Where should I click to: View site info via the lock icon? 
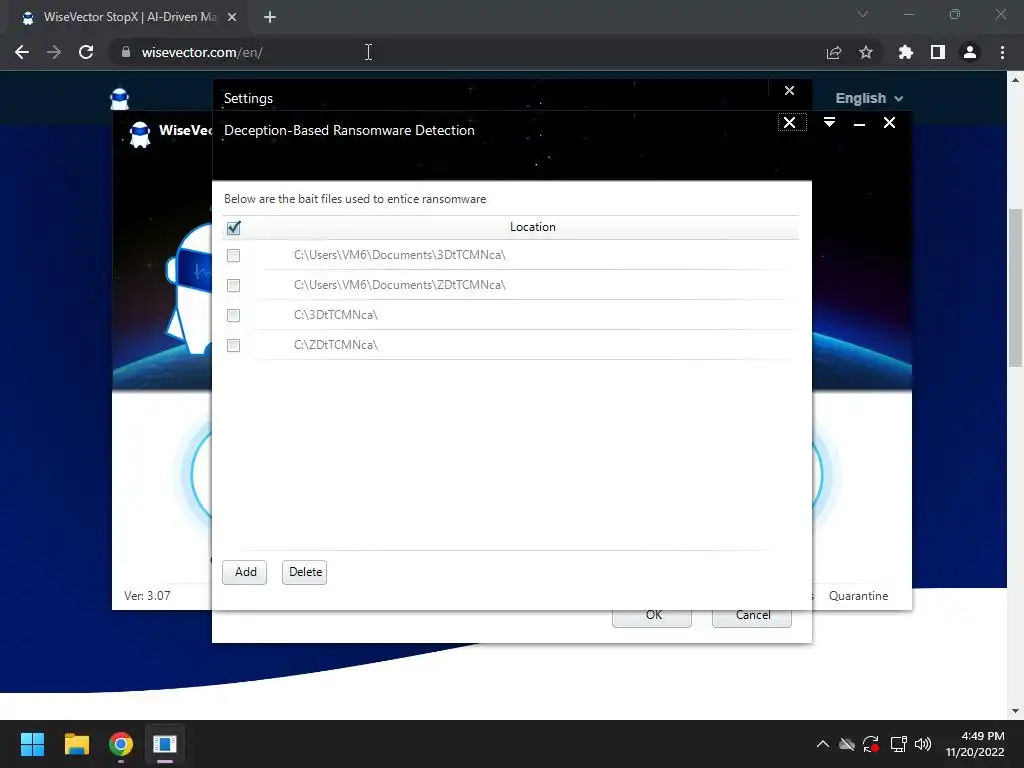point(125,52)
